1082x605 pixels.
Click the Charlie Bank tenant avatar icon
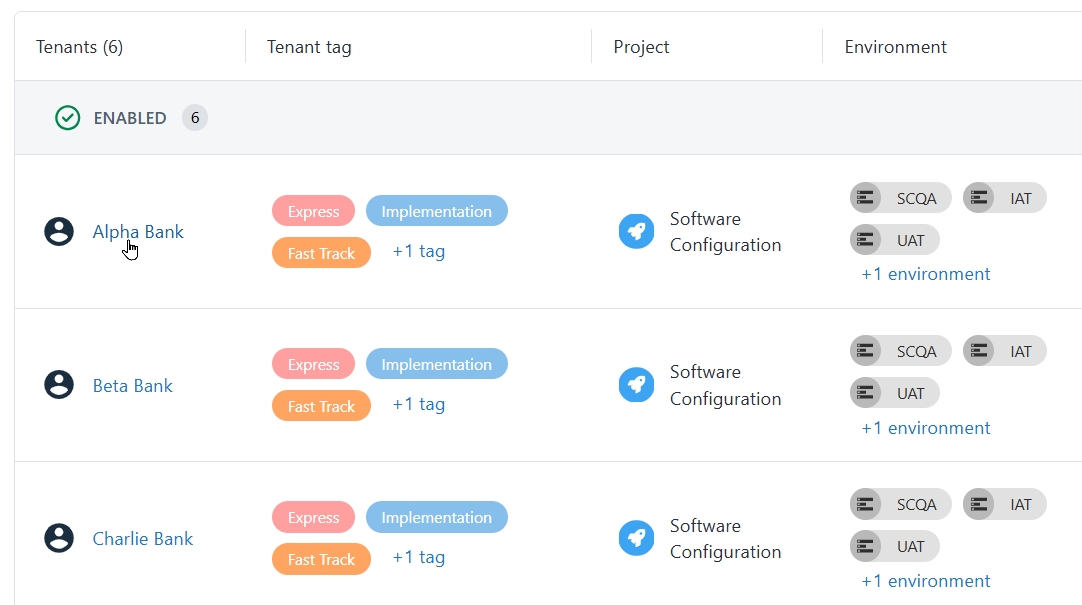[59, 538]
